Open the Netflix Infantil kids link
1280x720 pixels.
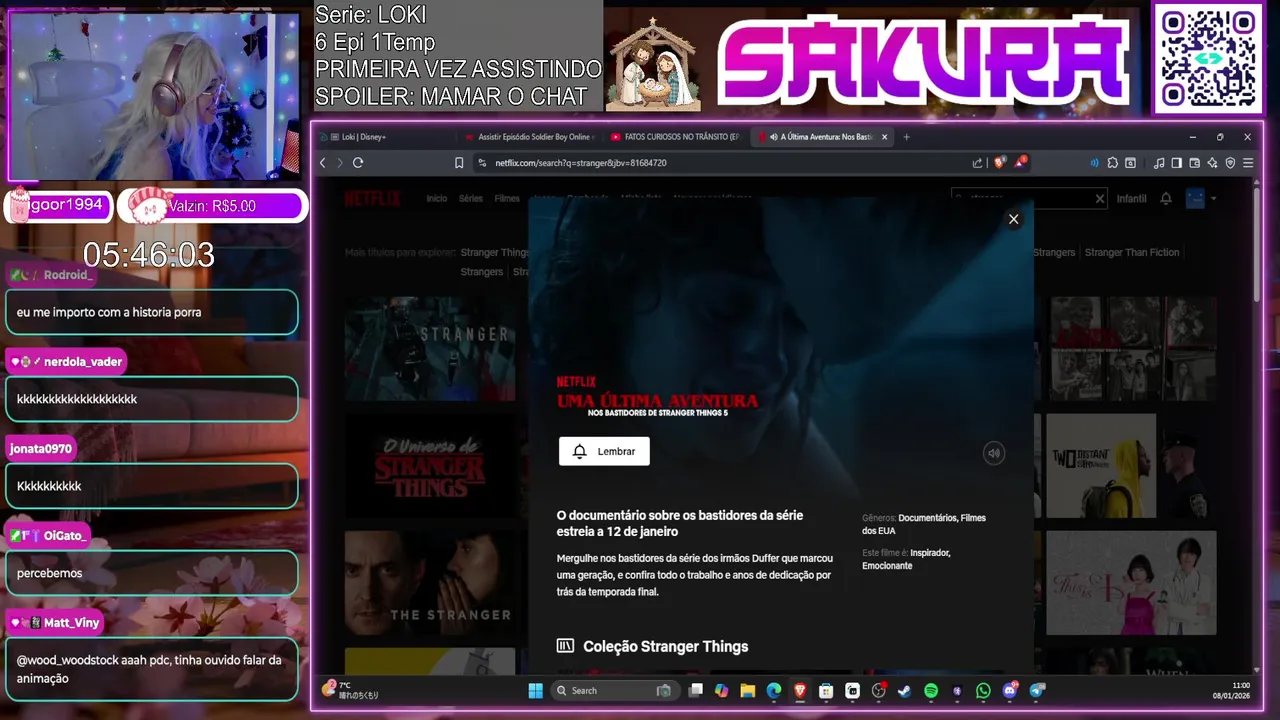tap(1131, 199)
